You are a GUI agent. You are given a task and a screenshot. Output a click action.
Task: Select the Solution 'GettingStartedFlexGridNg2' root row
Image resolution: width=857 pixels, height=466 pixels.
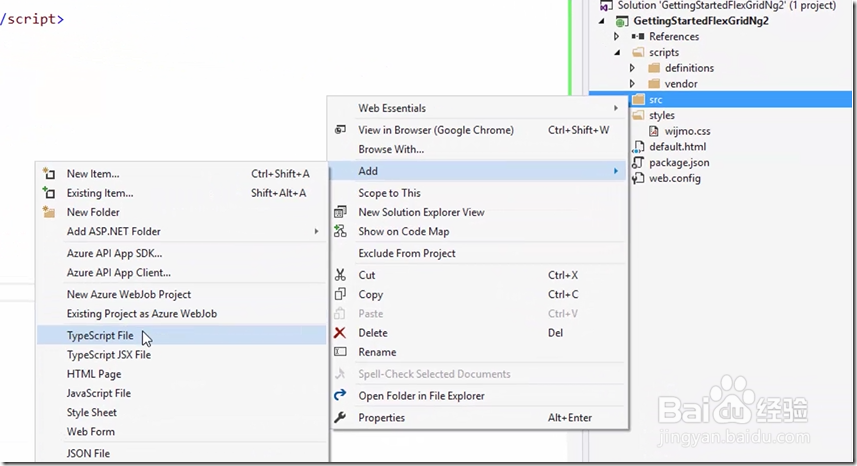[x=720, y=6]
